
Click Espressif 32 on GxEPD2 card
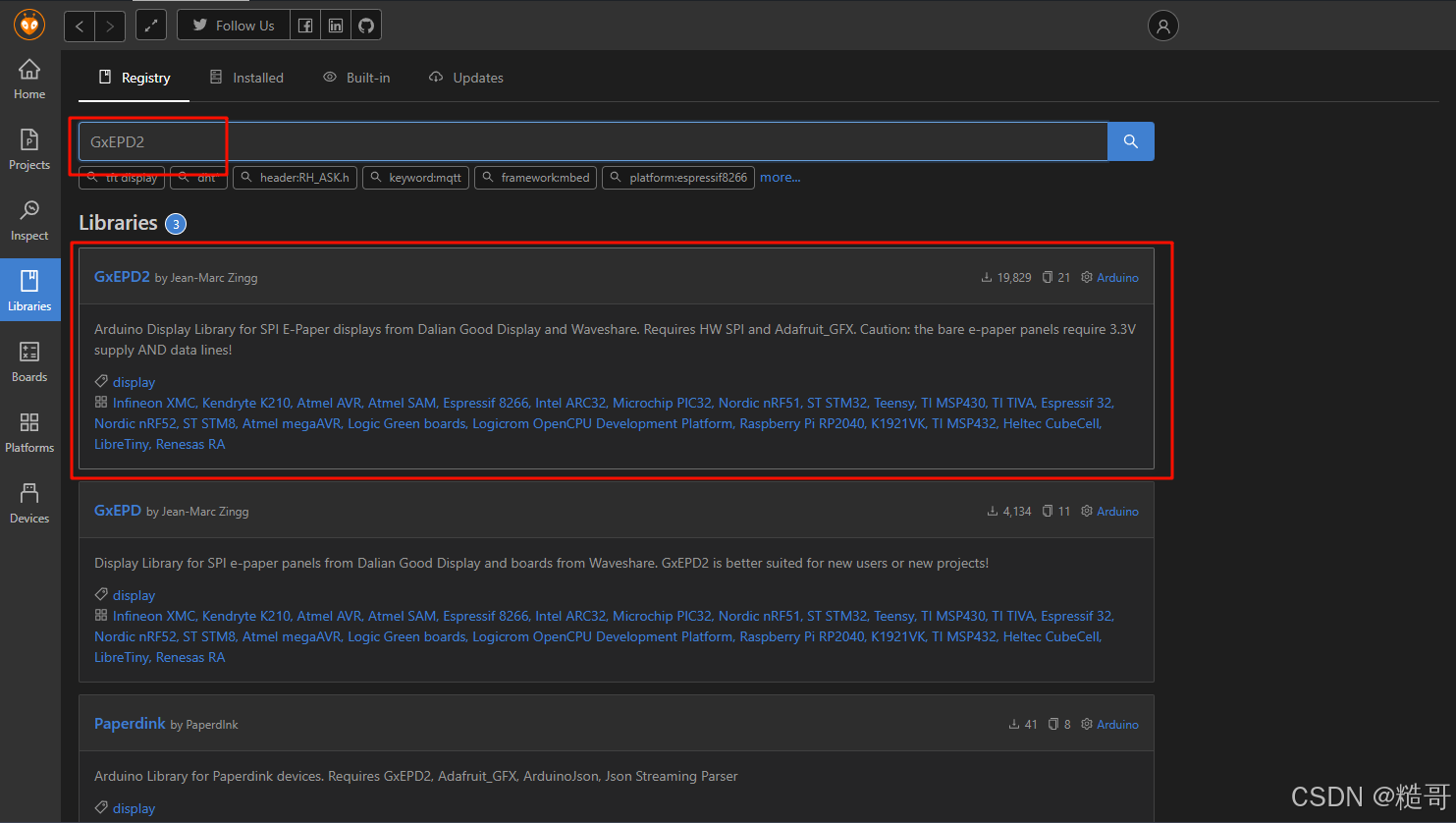coord(1077,403)
